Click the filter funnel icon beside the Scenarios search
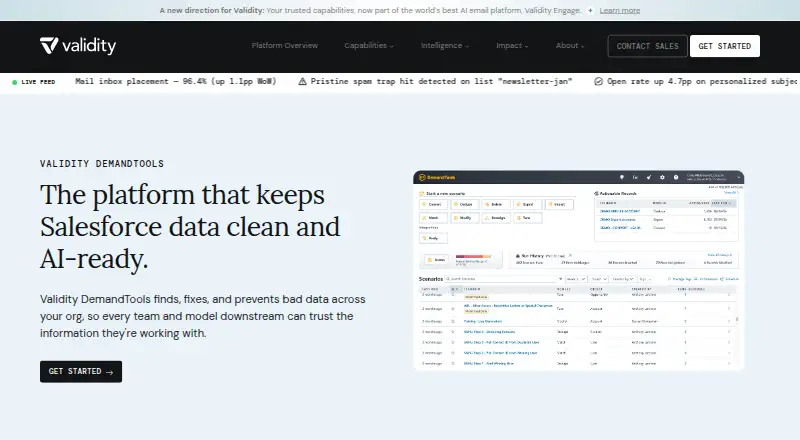Screen dimensions: 800x440 pyautogui.click(x=561, y=279)
